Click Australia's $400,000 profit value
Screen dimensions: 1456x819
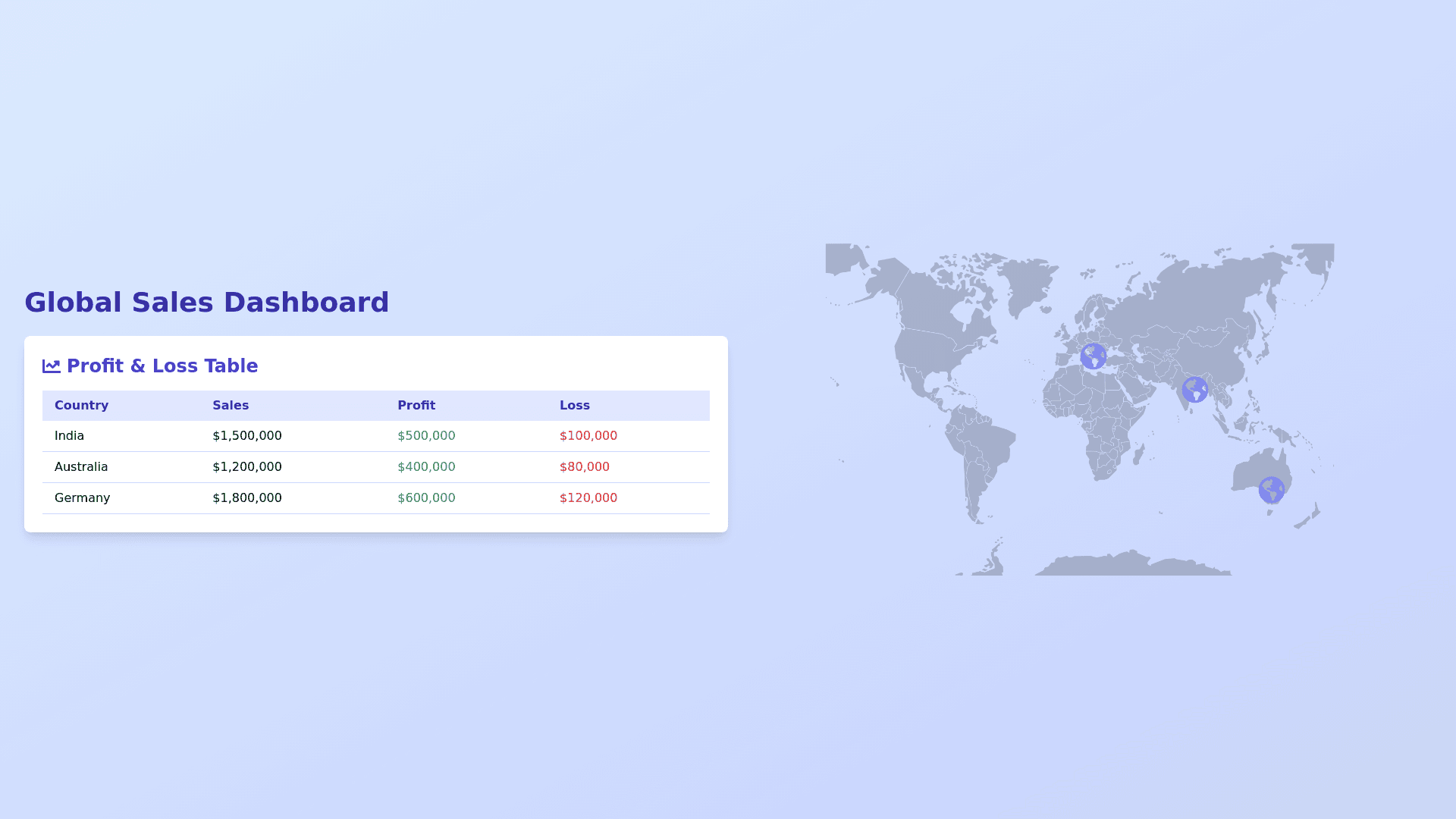(x=426, y=467)
